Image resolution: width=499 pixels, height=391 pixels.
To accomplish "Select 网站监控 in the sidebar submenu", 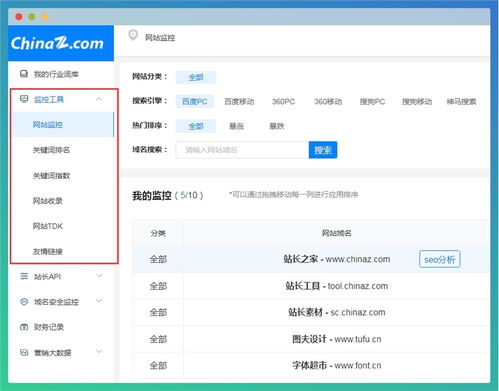I will click(x=63, y=125).
